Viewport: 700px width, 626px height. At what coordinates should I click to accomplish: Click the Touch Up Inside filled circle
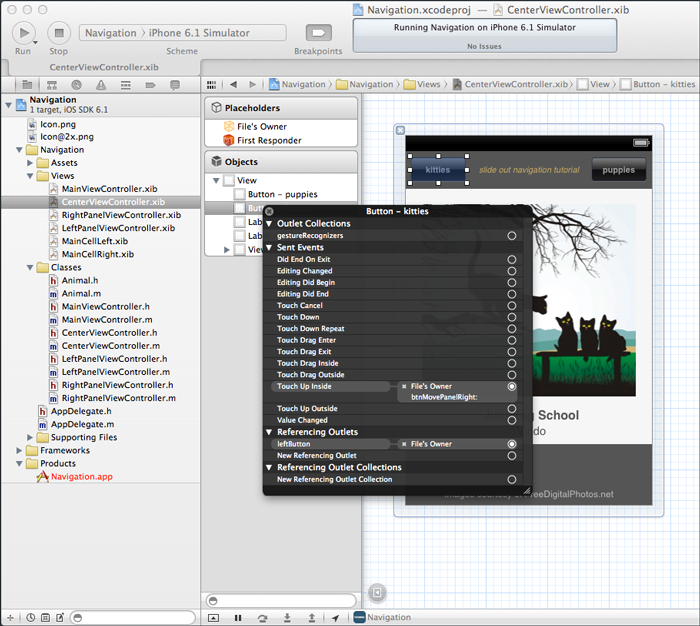click(512, 387)
